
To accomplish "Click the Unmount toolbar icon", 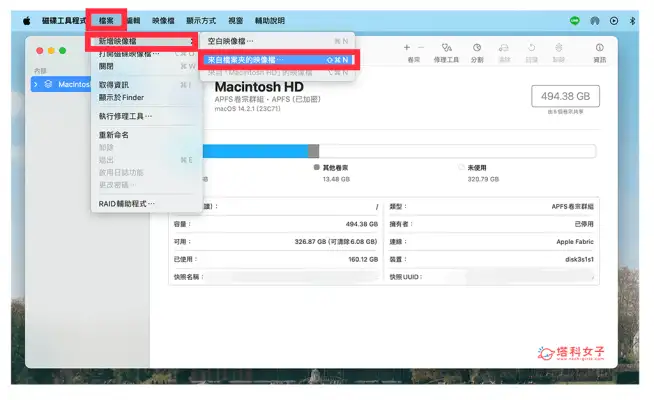I will point(558,48).
